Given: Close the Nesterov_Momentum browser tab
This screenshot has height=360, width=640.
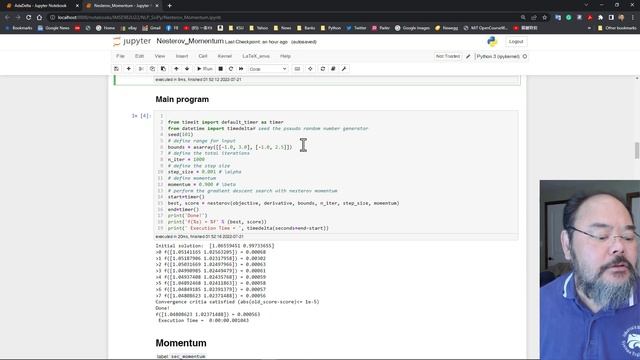Looking at the screenshot, I should coord(157,6).
